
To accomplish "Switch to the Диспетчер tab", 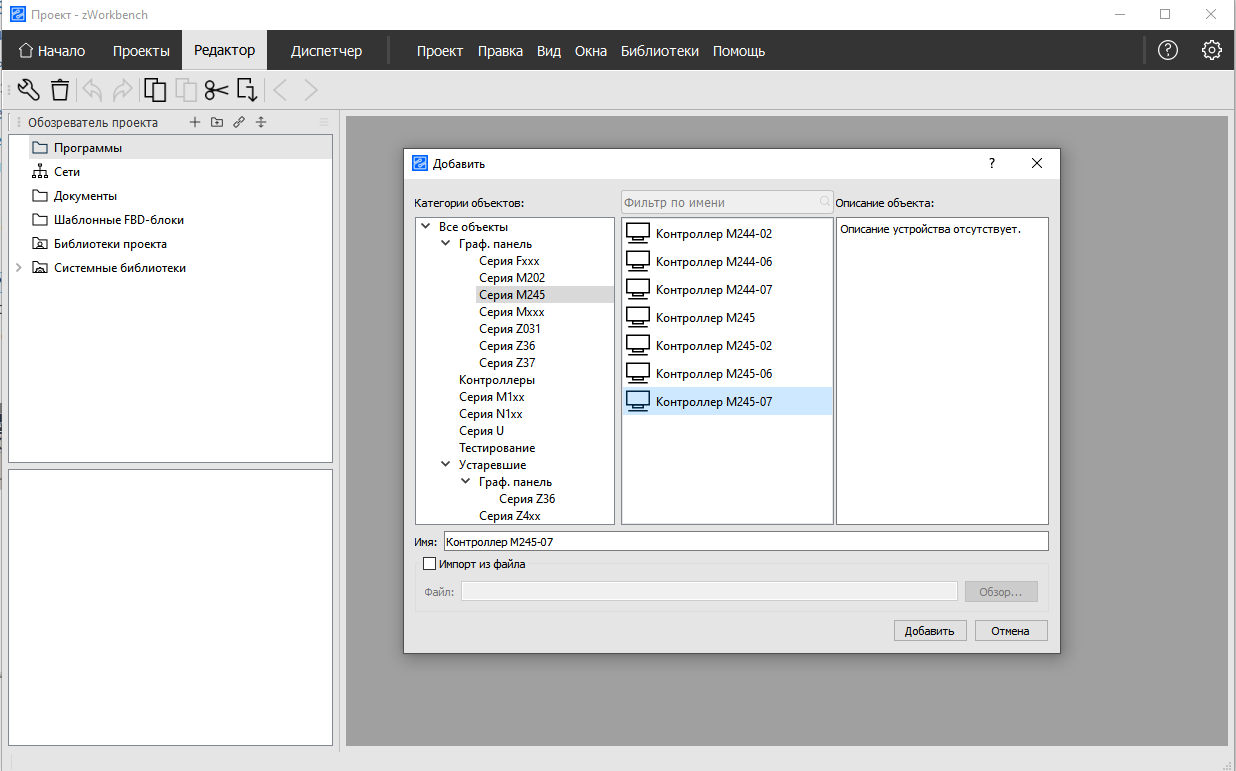I will (x=326, y=51).
